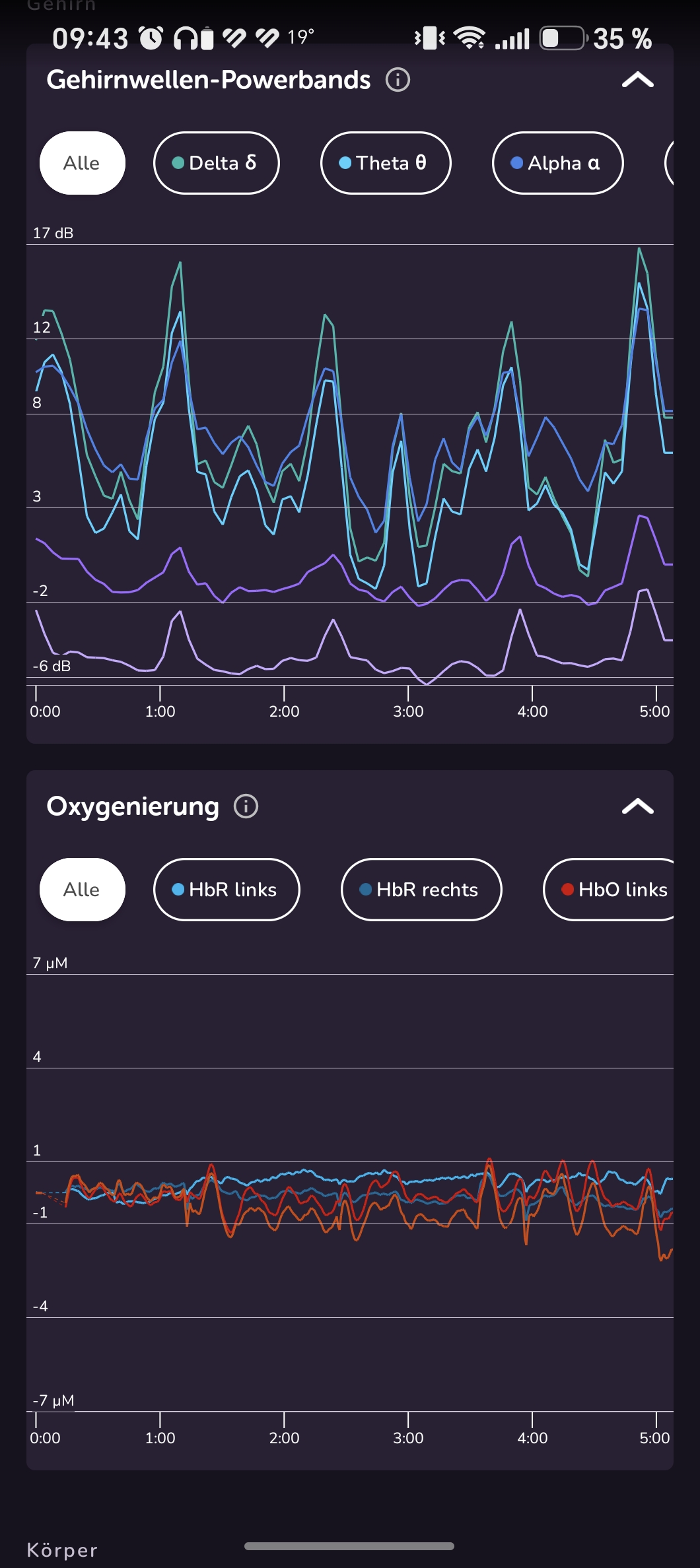Tap the Oxygenierung title
This screenshot has height=1568, width=700.
[x=133, y=806]
